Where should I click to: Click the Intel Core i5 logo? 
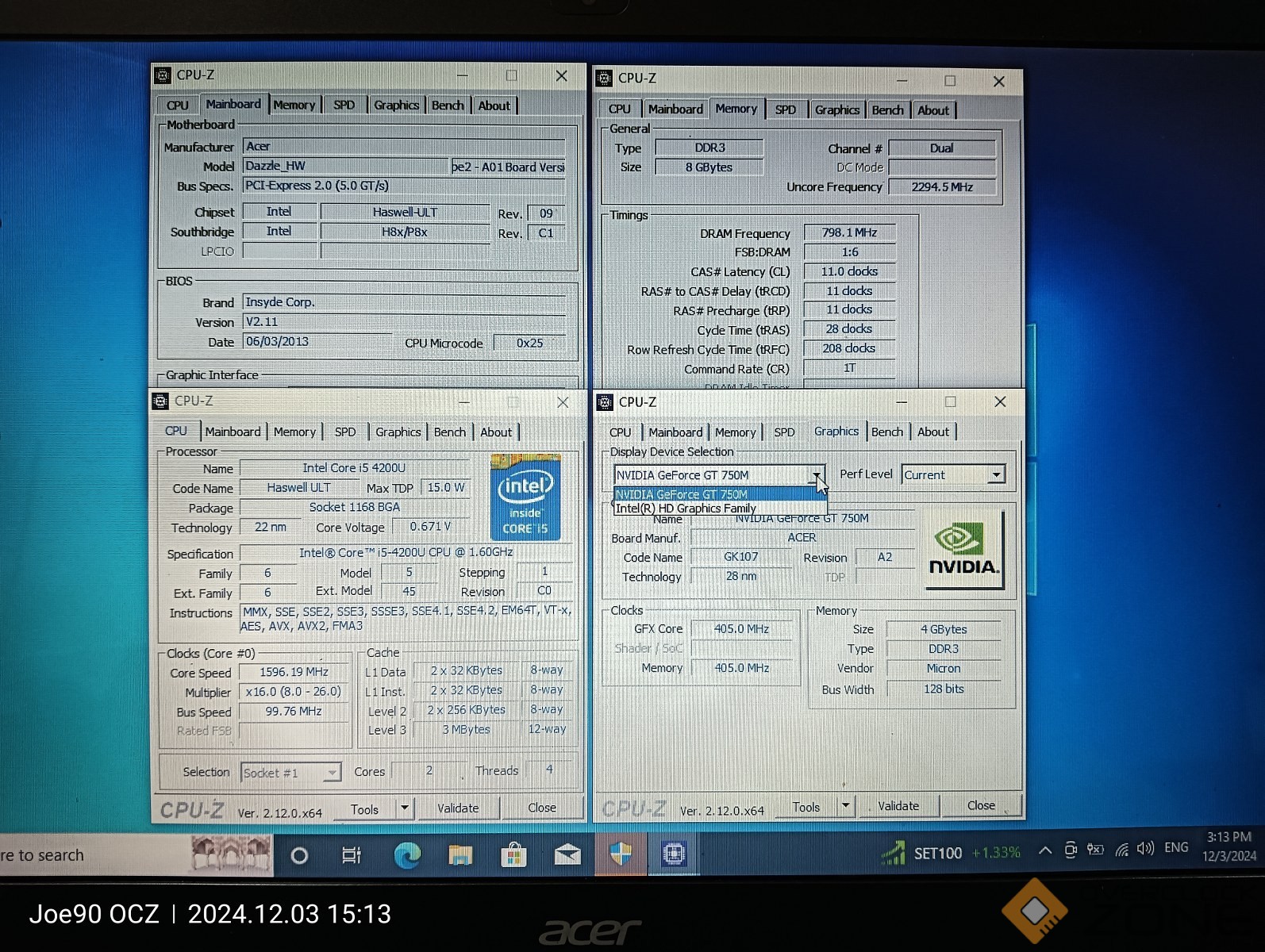pyautogui.click(x=525, y=497)
